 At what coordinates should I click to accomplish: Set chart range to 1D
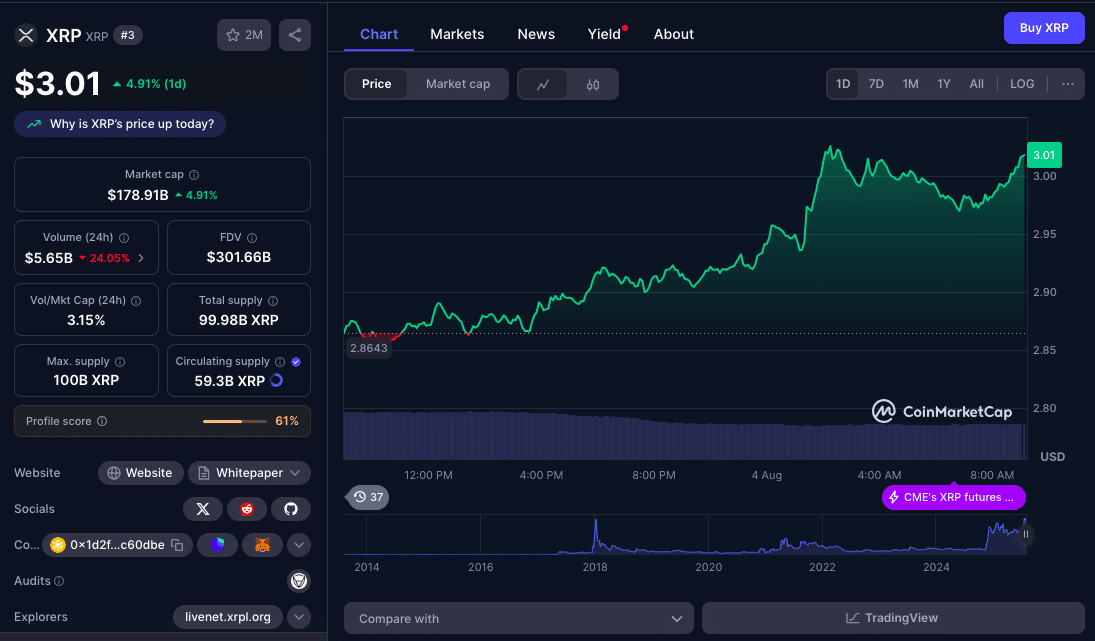(x=843, y=84)
